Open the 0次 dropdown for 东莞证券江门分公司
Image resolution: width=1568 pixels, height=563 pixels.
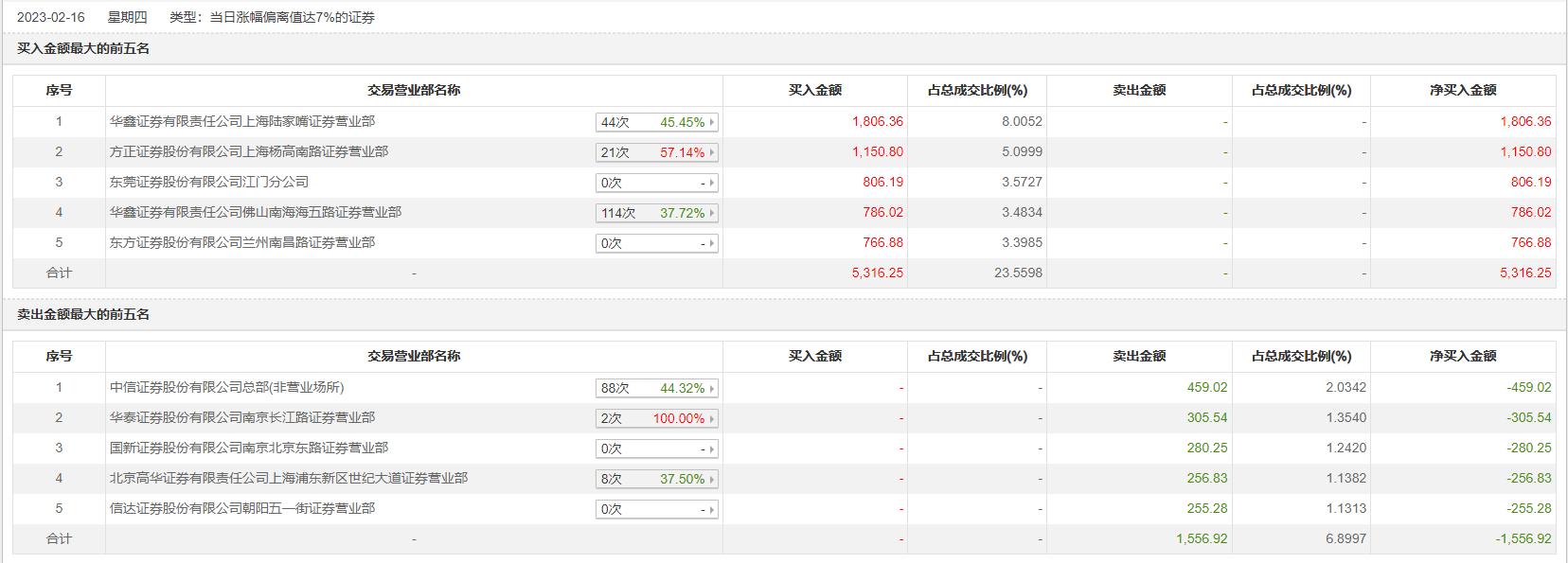tap(657, 183)
